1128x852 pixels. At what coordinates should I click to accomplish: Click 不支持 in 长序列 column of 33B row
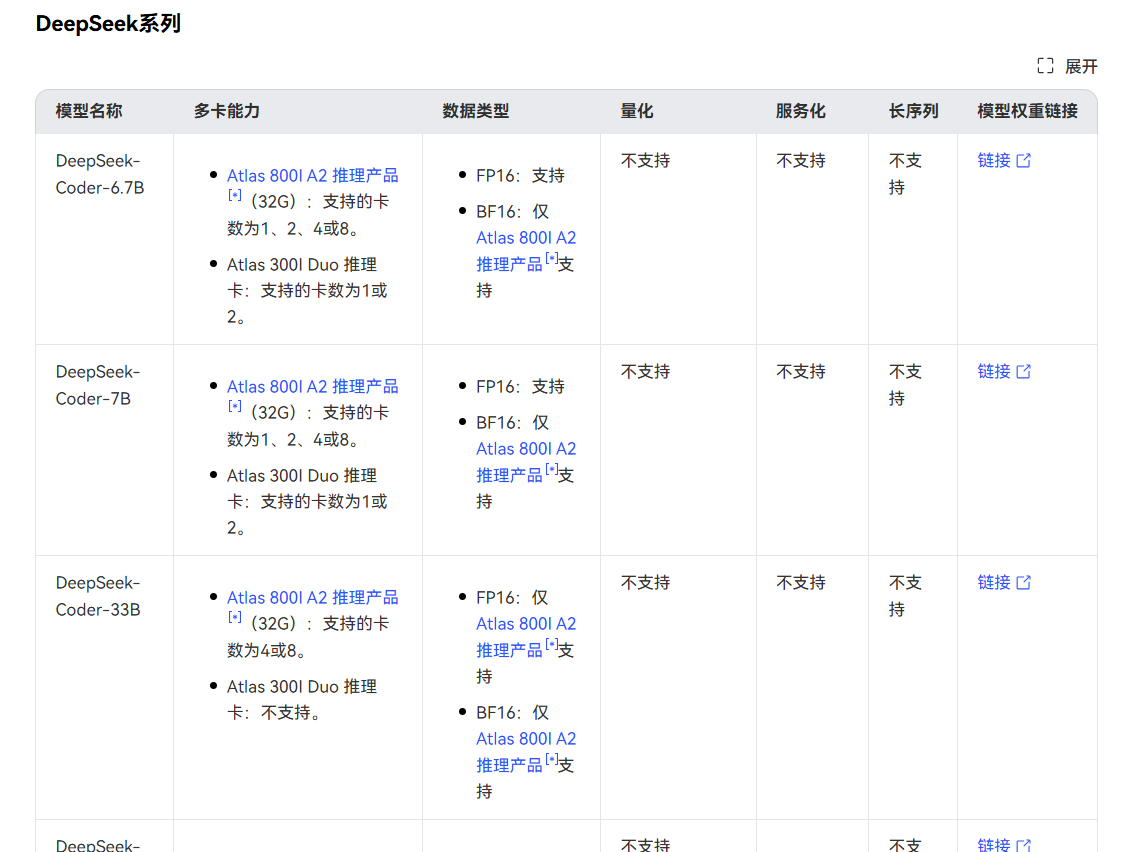(905, 596)
